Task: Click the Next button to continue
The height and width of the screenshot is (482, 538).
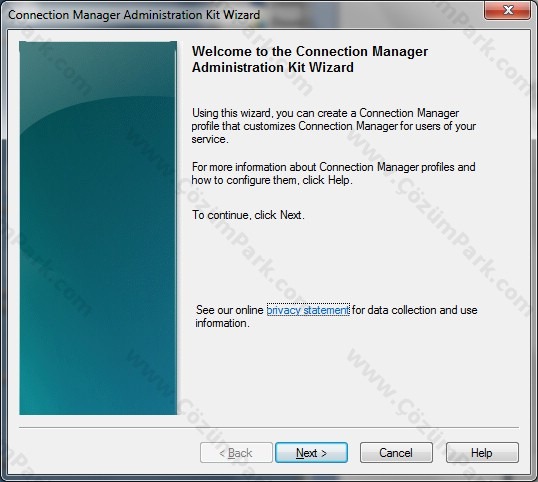Action: (311, 452)
